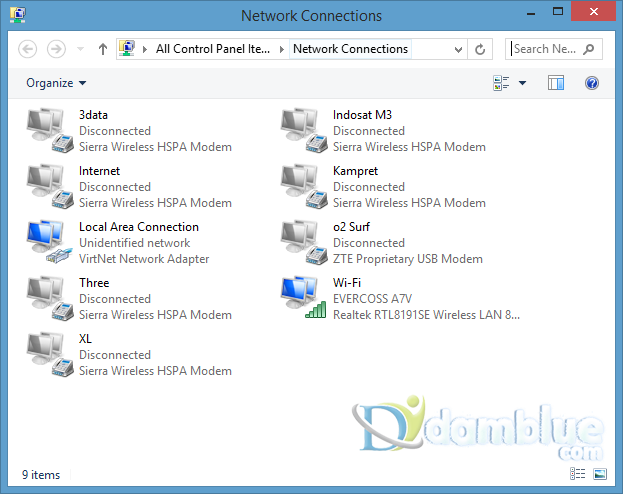Viewport: 623px width, 494px height.
Task: Open the recent locations dropdown
Action: [80, 49]
